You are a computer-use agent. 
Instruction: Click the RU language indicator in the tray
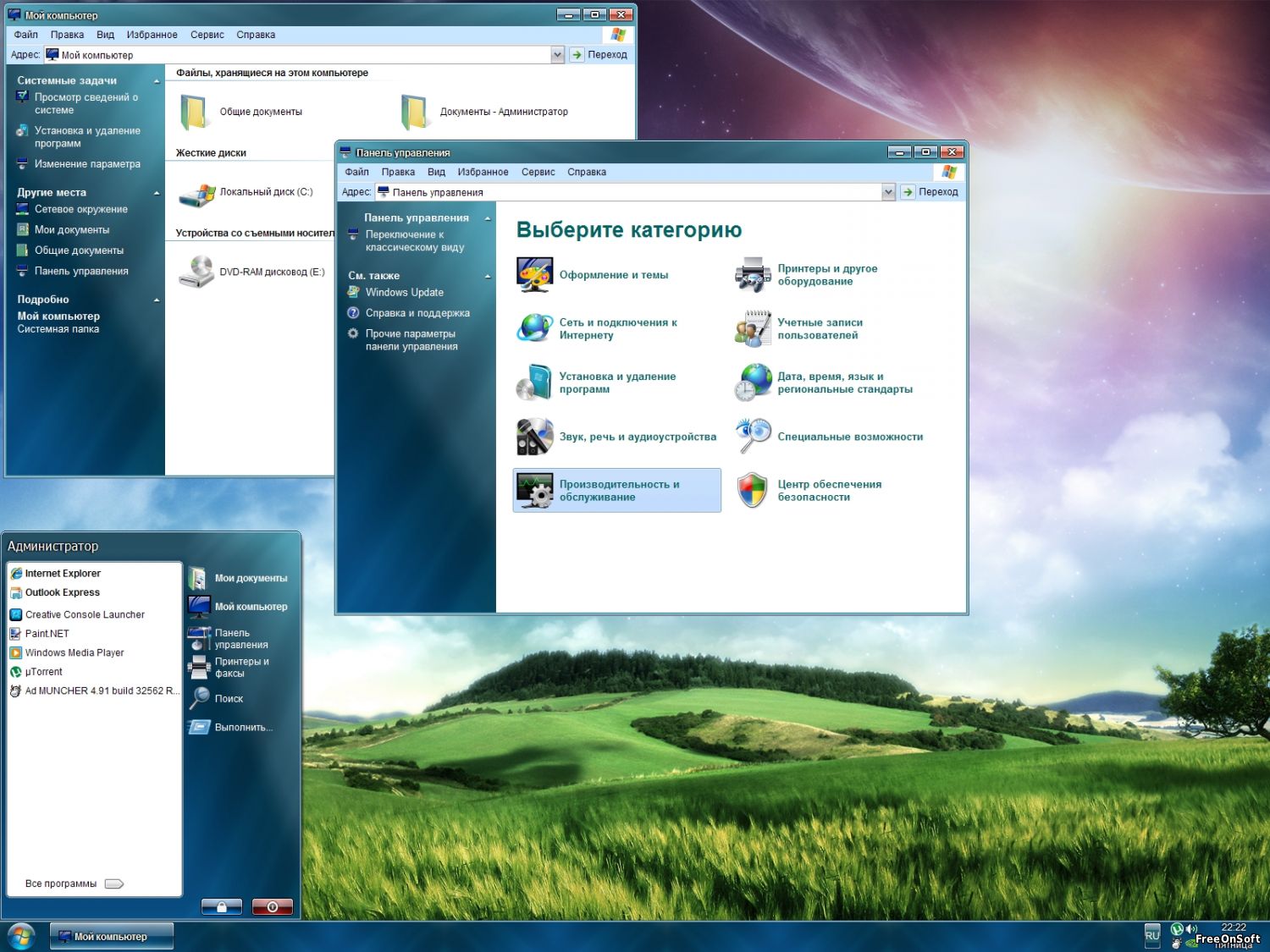click(1152, 935)
